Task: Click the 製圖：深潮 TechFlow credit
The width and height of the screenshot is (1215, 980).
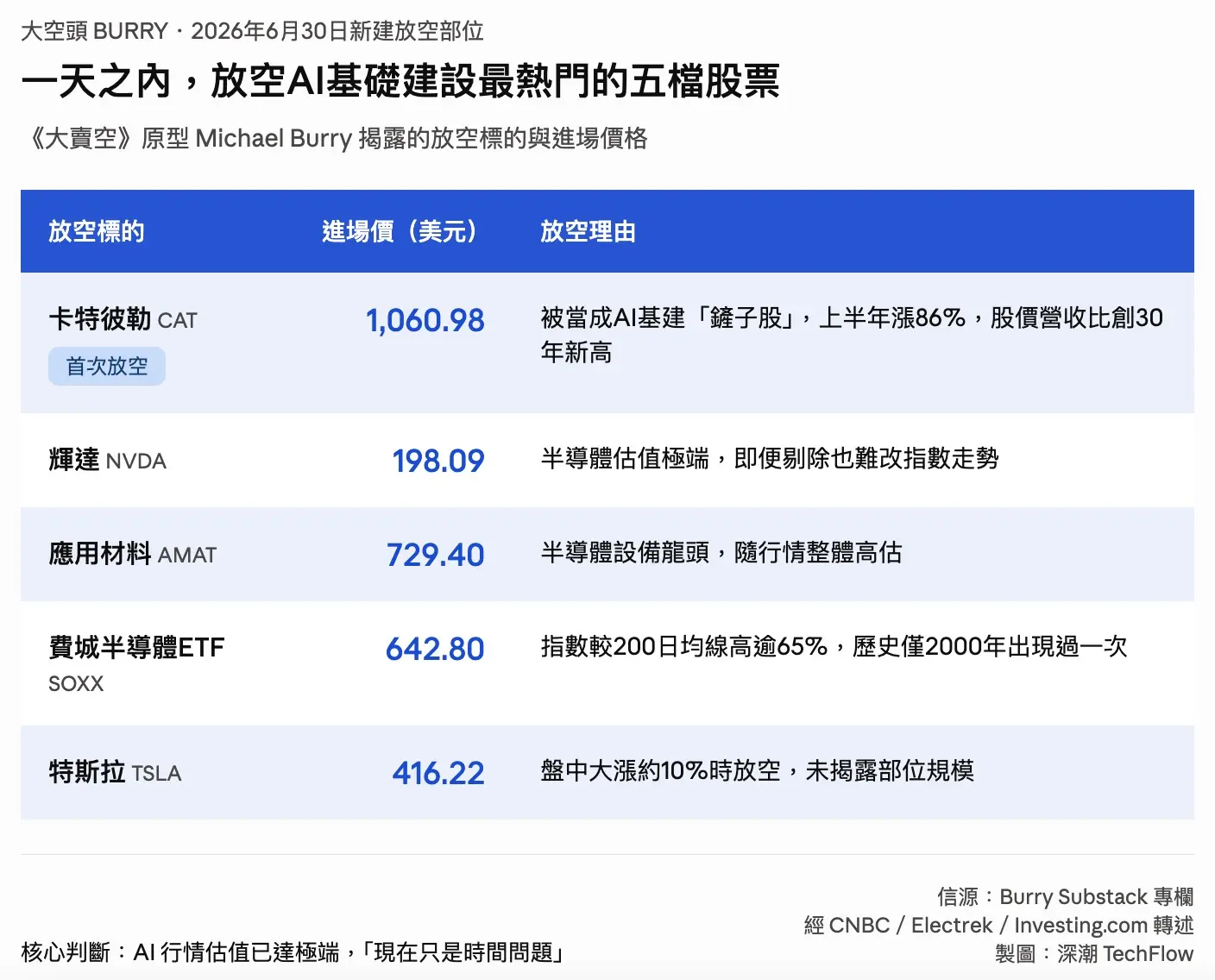Action: (1094, 954)
